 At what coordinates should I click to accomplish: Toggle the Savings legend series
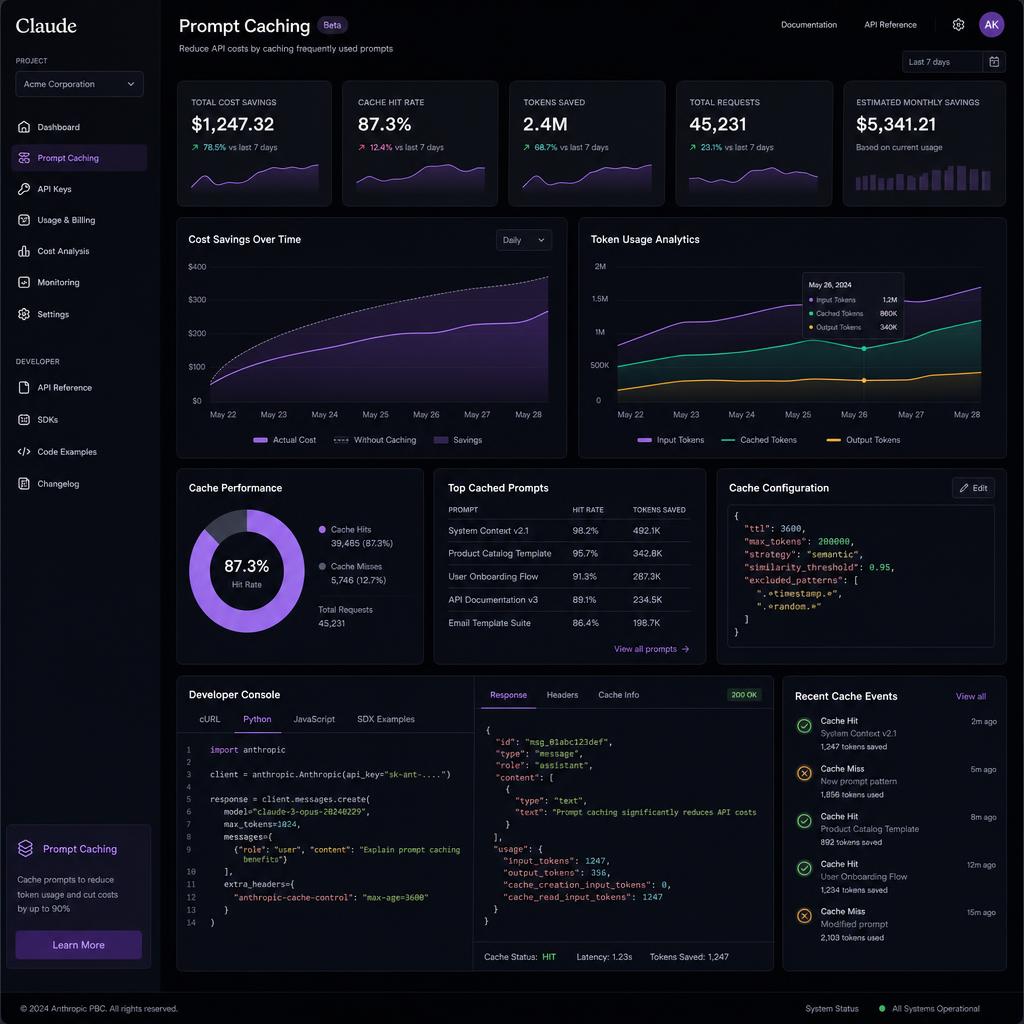(x=458, y=440)
